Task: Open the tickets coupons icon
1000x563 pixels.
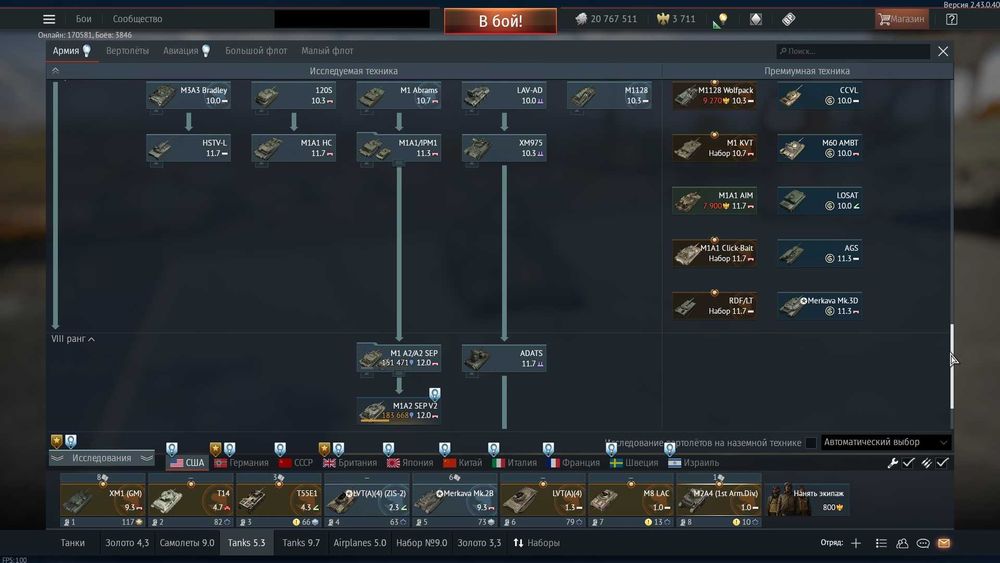Action: 789,19
